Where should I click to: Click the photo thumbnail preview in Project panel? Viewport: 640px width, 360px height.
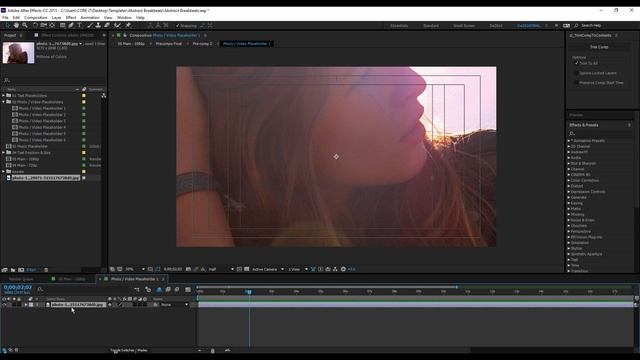click(x=18, y=53)
